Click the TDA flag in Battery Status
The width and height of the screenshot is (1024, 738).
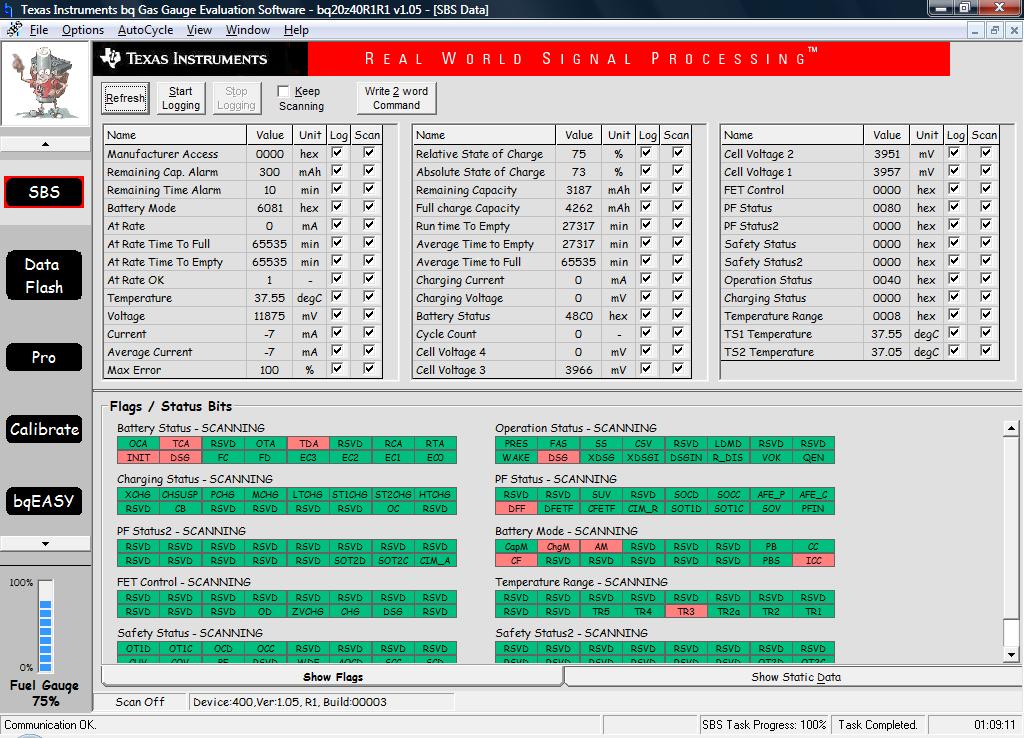308,443
